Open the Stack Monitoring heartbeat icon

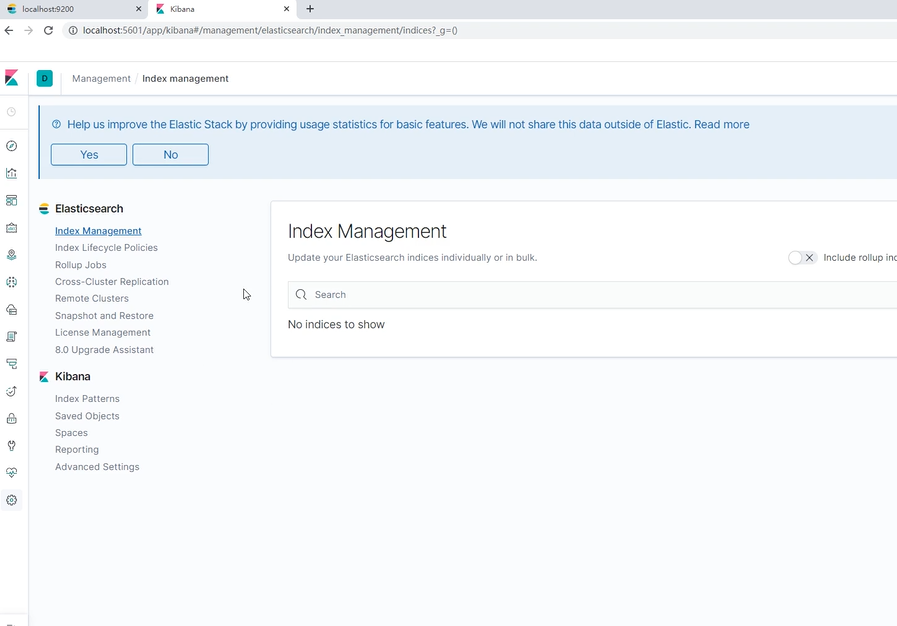(x=11, y=473)
